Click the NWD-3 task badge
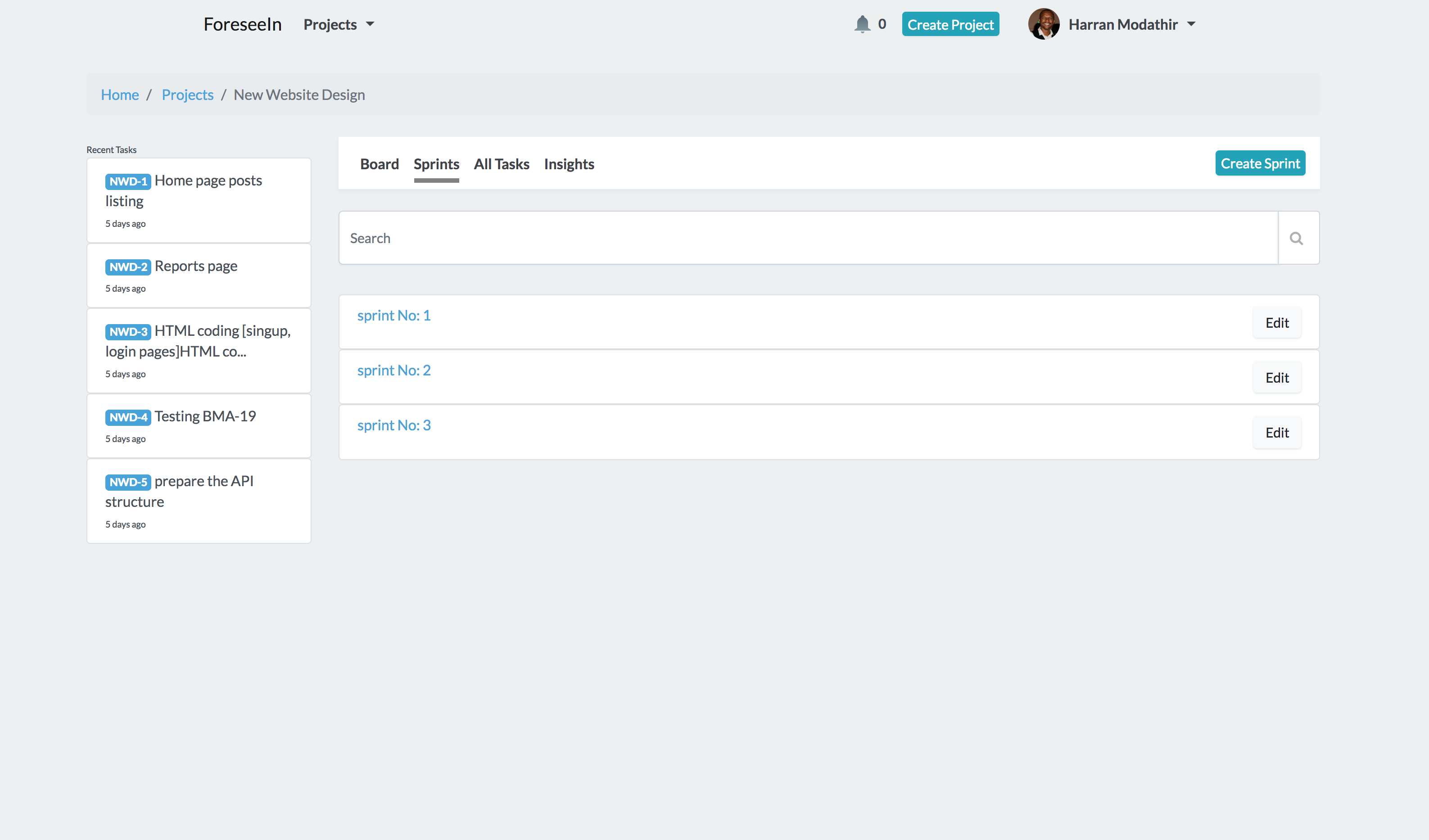This screenshot has height=840, width=1429. 127,332
